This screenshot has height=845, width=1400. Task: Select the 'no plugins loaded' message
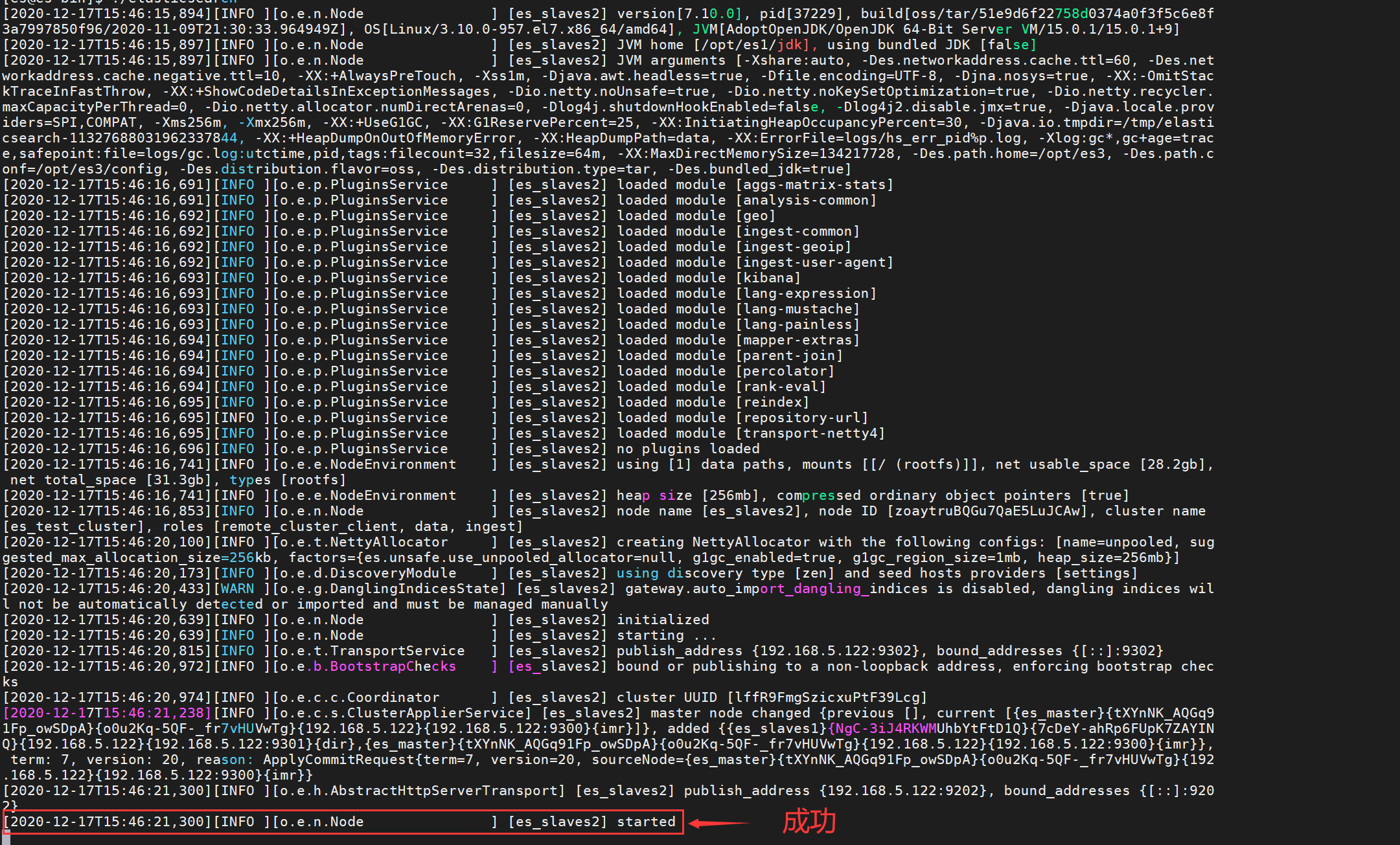688,449
